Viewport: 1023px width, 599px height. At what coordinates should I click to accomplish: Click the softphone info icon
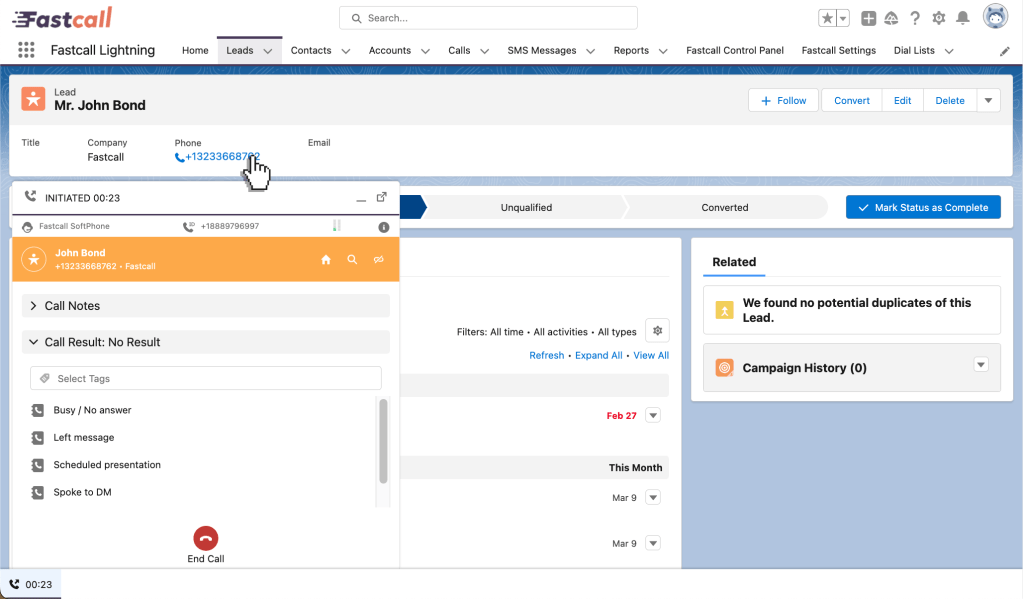point(383,227)
